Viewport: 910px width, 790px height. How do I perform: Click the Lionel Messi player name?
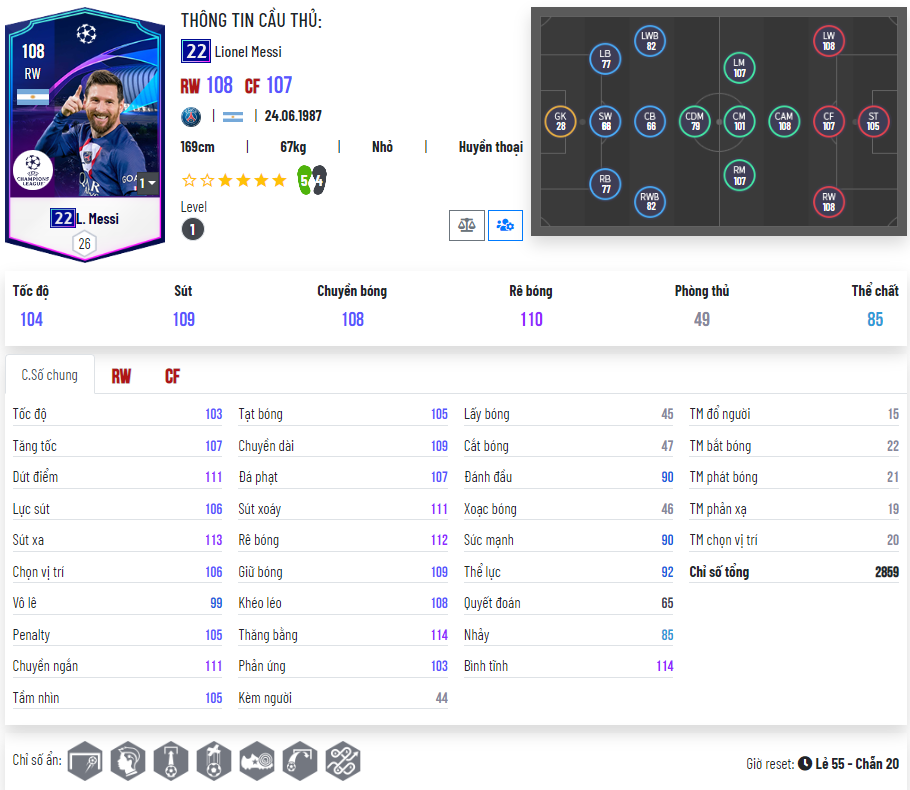pyautogui.click(x=248, y=52)
